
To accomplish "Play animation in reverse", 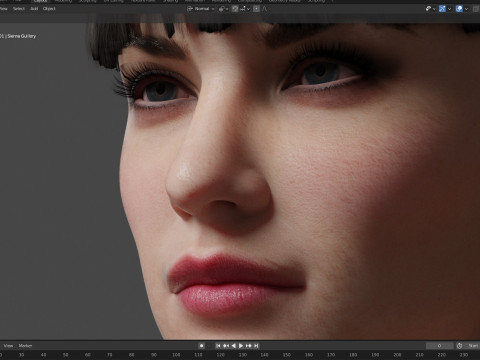I will click(234, 346).
